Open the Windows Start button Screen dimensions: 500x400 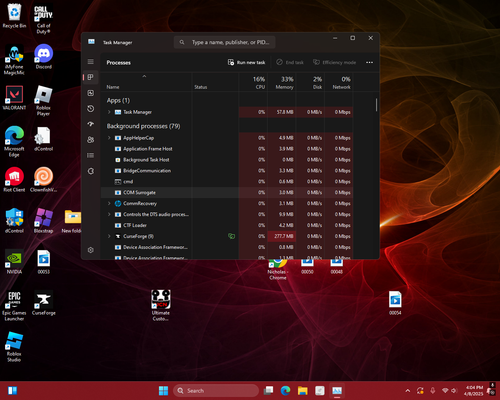click(163, 391)
